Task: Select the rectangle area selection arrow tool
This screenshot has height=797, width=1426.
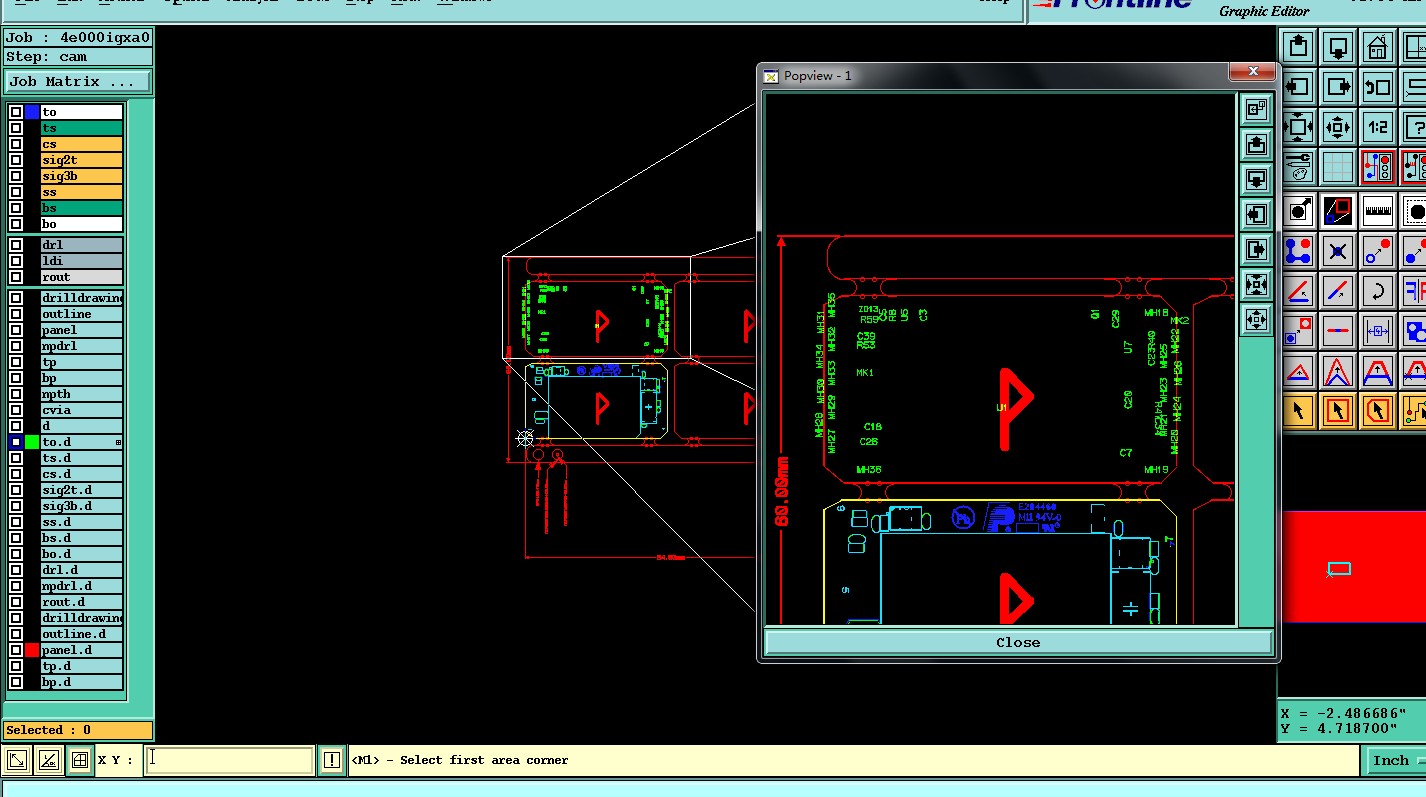Action: [1338, 410]
